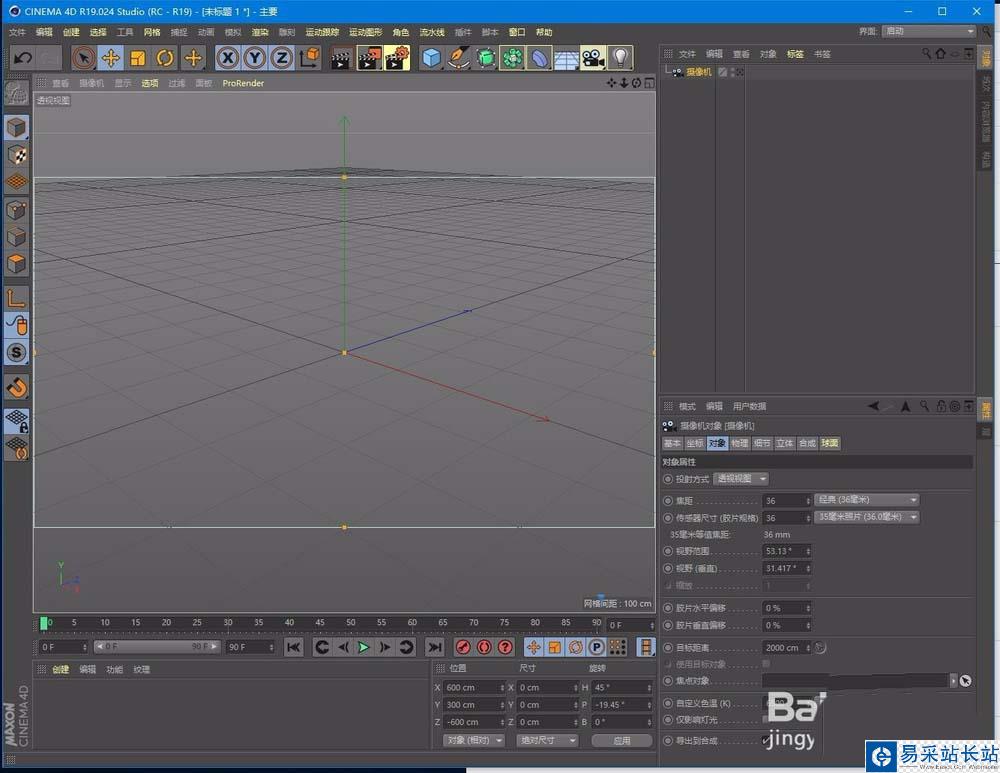
Task: Click the camera object icon in toolbar
Action: (594, 59)
